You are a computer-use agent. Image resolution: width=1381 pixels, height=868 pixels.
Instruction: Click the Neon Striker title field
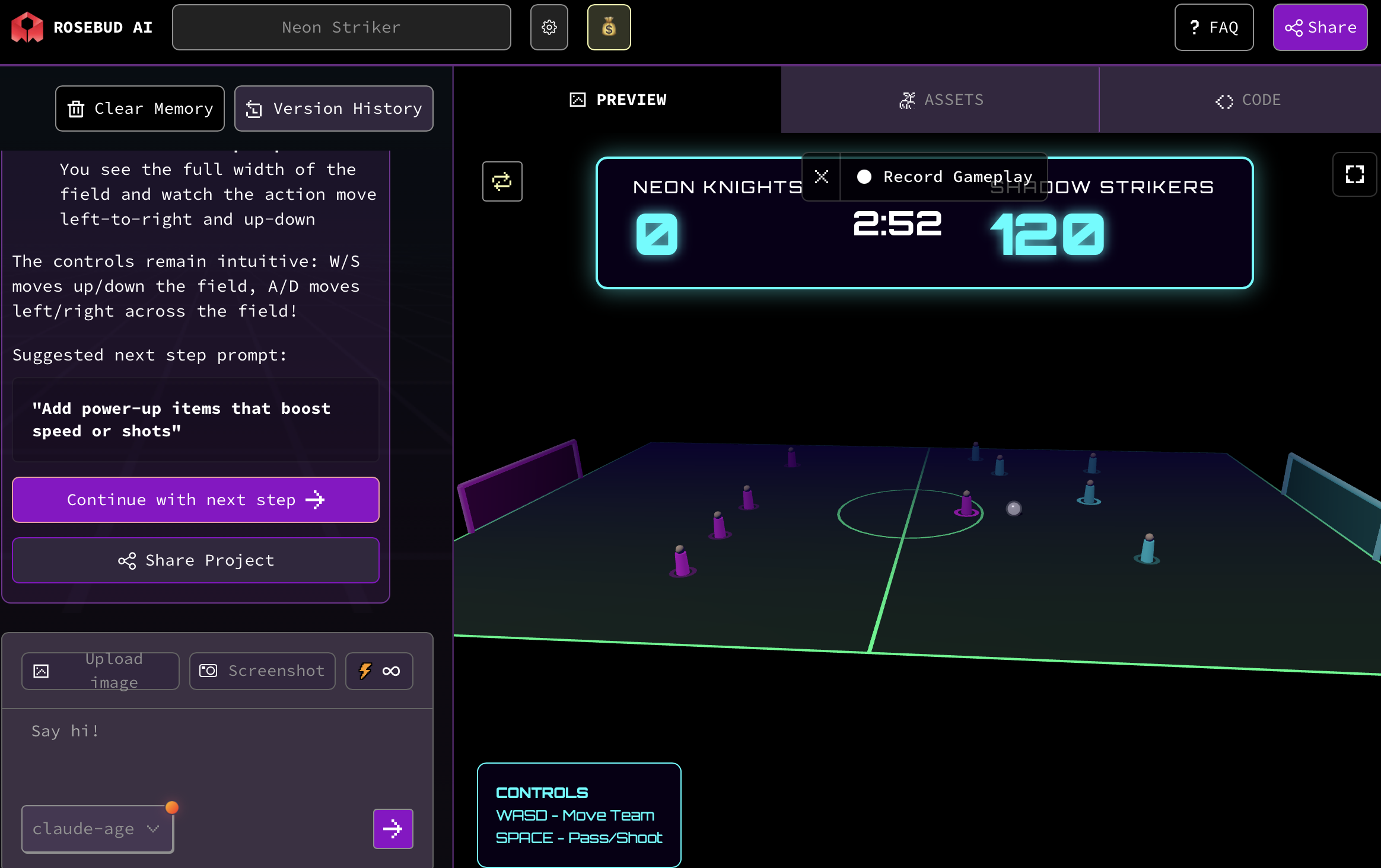coord(341,27)
